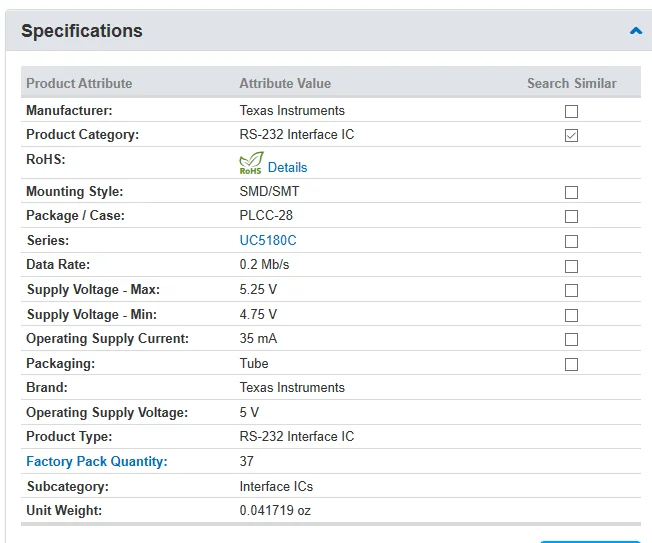Click the Specifications heading
The image size is (652, 543).
(82, 31)
